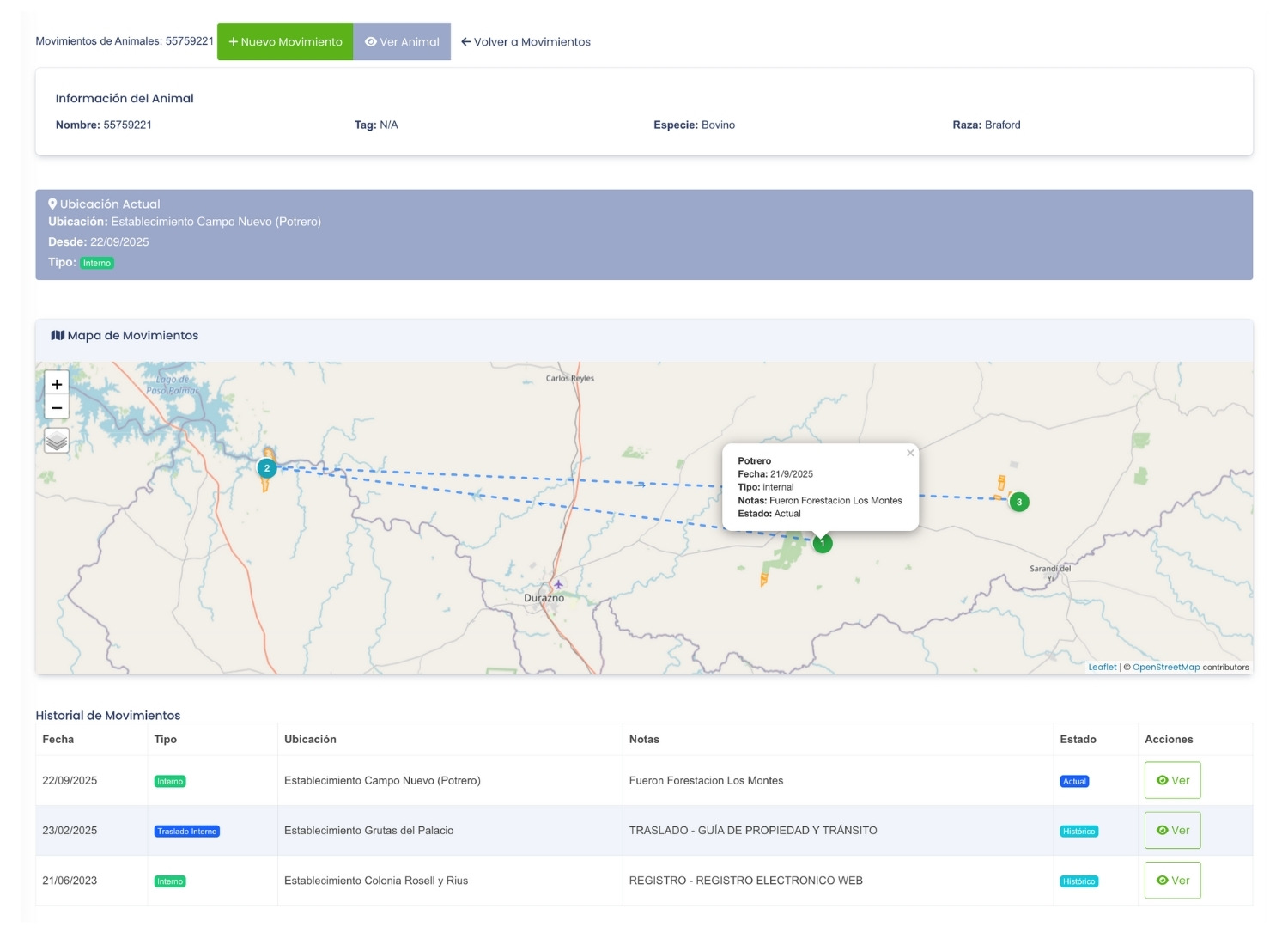This screenshot has width=1288, height=933.
Task: Go back via Volver a Movimientos
Action: (x=526, y=41)
